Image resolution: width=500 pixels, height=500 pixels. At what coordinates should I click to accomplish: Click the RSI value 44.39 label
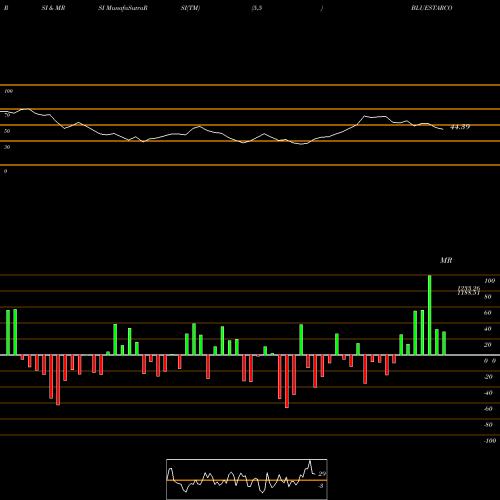click(460, 127)
